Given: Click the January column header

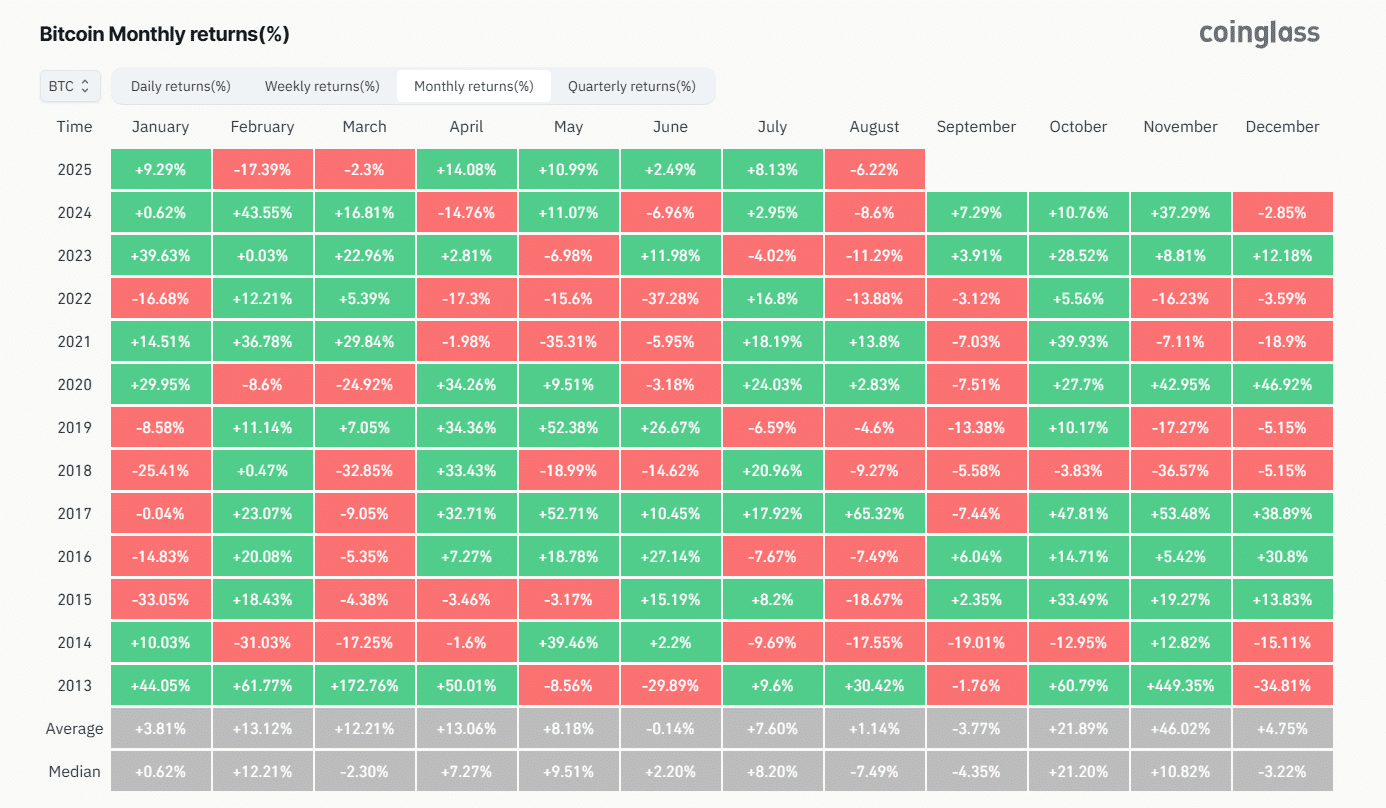Looking at the screenshot, I should tap(160, 126).
